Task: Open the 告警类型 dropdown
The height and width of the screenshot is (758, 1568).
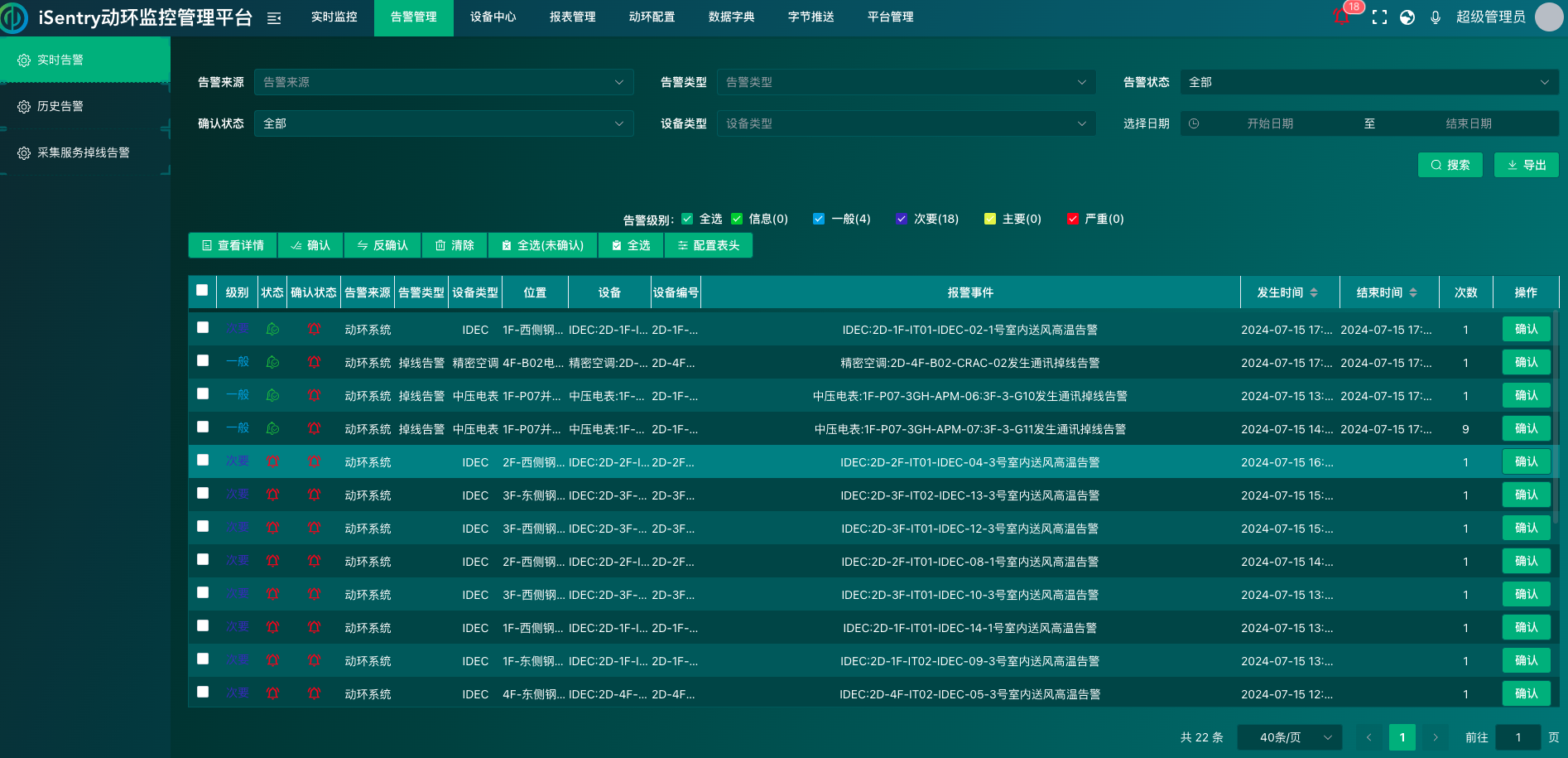Action: pos(907,82)
